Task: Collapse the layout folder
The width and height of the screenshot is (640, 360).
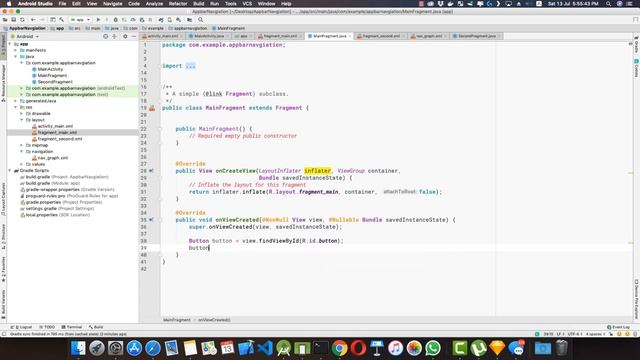Action: (22, 120)
